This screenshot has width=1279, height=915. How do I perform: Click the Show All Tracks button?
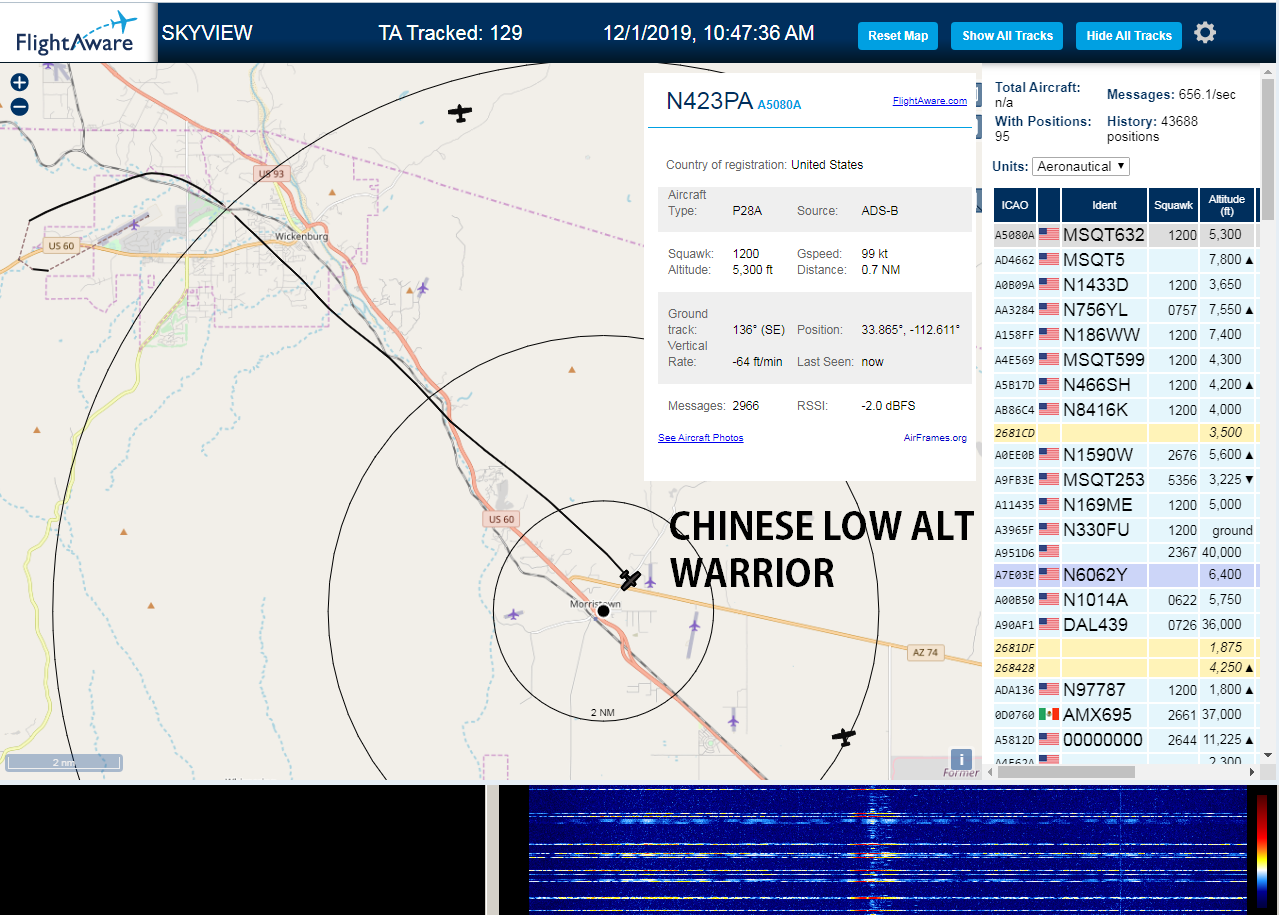click(x=1007, y=36)
